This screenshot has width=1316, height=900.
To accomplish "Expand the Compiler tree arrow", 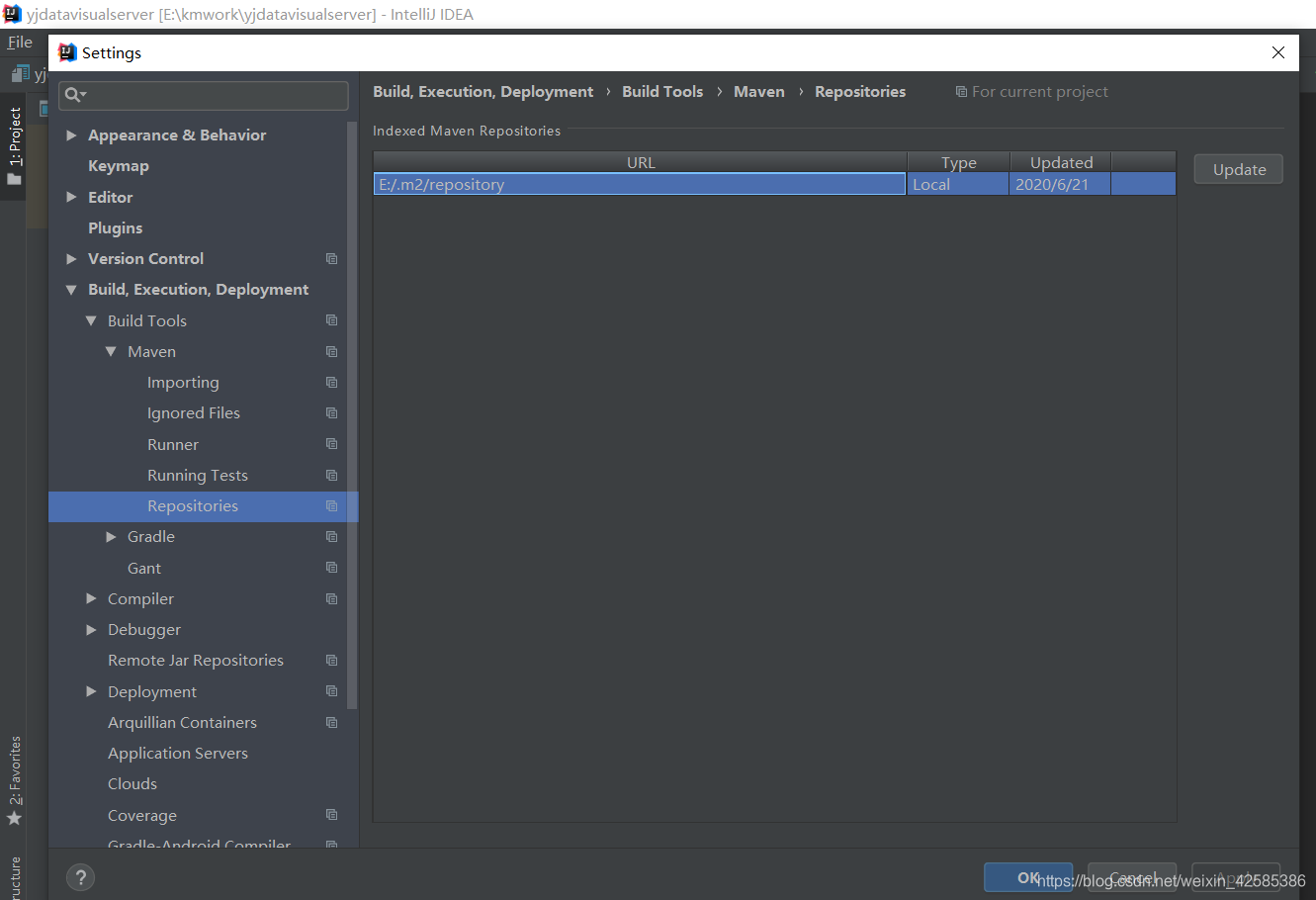I will click(x=91, y=598).
